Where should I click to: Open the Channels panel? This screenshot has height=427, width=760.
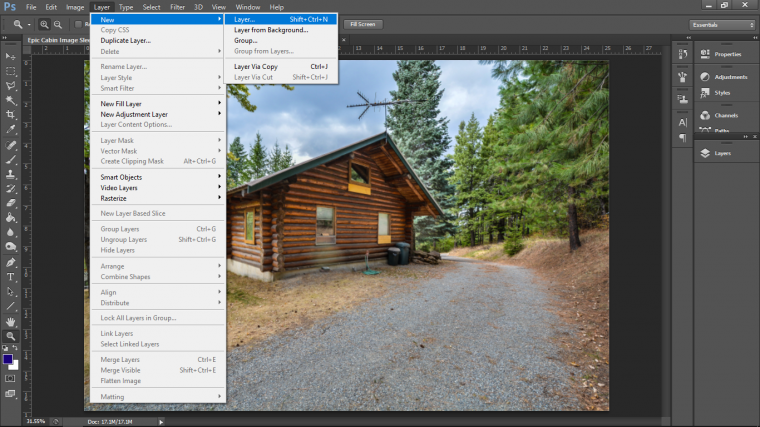727,115
